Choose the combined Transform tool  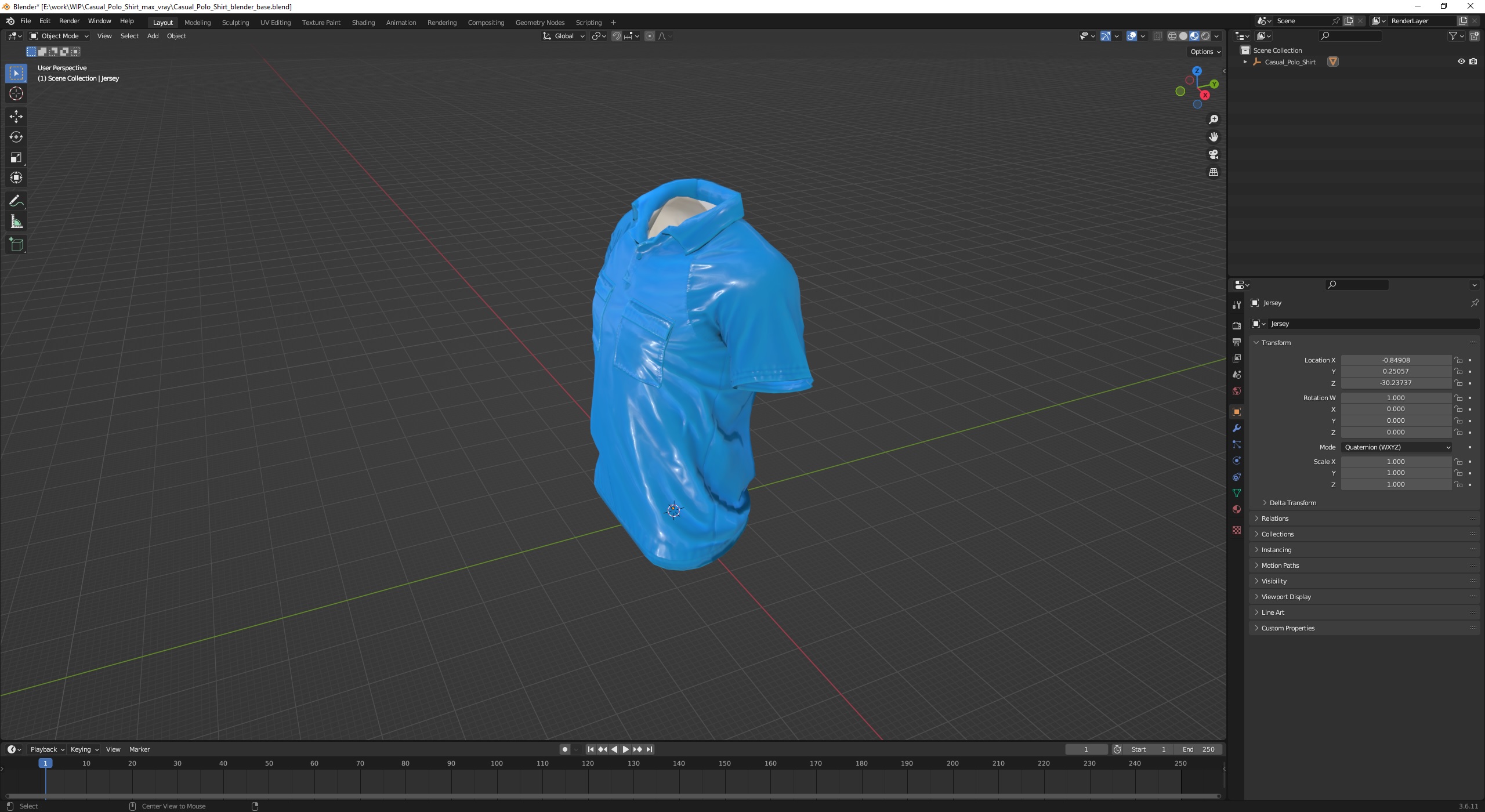click(16, 177)
